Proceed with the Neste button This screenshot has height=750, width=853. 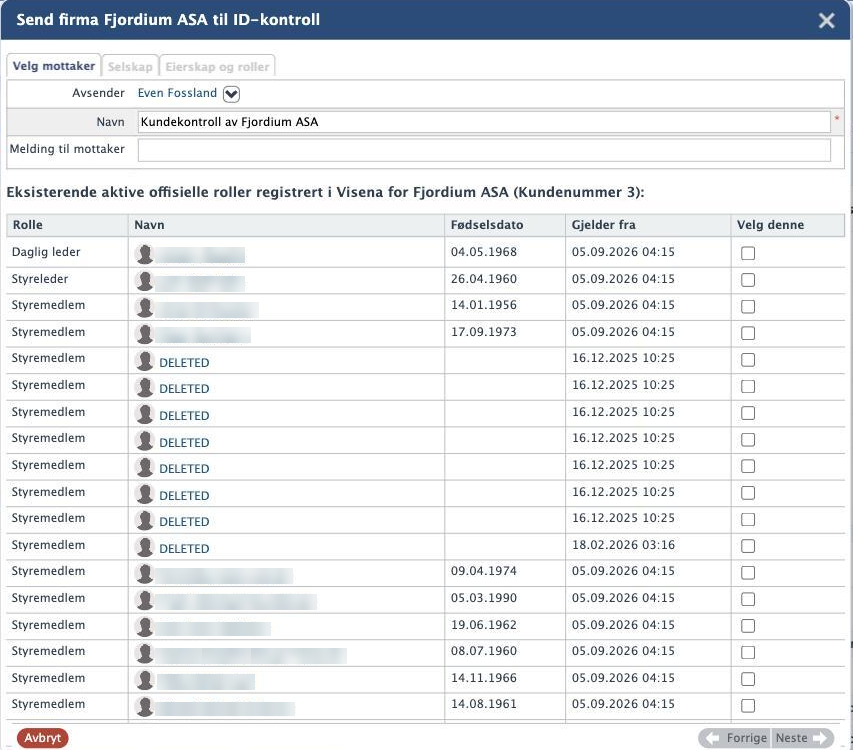[802, 738]
